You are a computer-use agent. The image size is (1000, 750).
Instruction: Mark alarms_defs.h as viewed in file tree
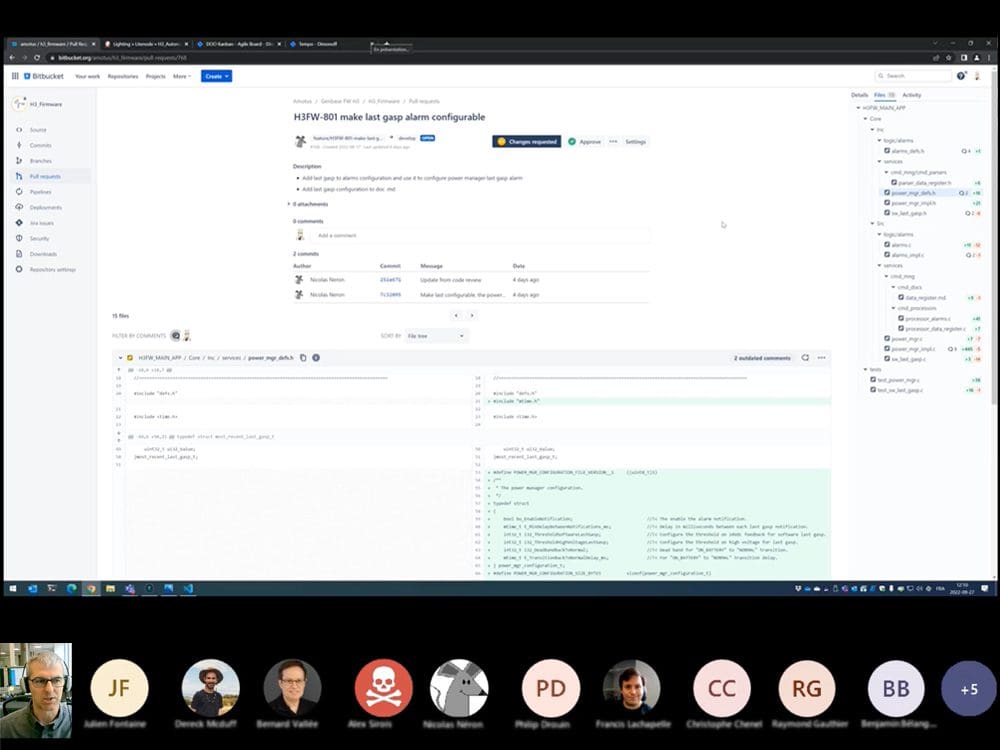click(886, 151)
